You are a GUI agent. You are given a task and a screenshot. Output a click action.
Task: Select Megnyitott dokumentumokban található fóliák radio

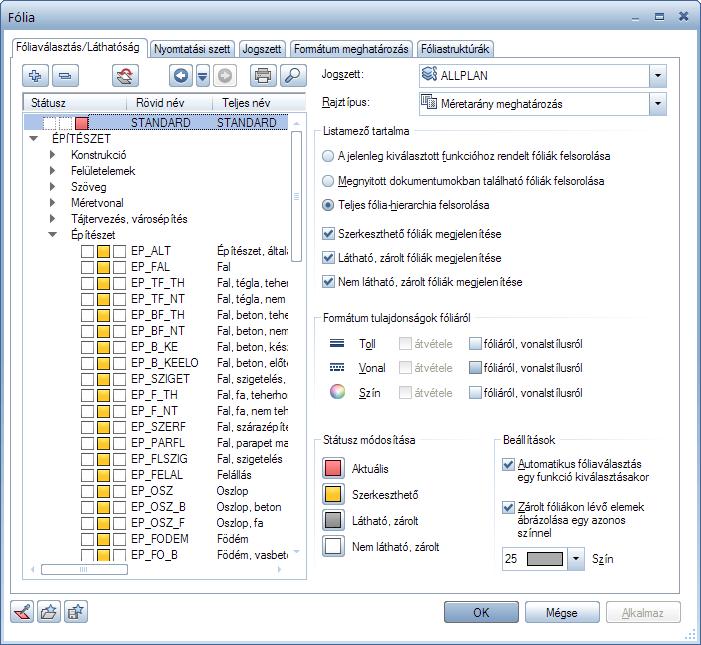coord(328,181)
